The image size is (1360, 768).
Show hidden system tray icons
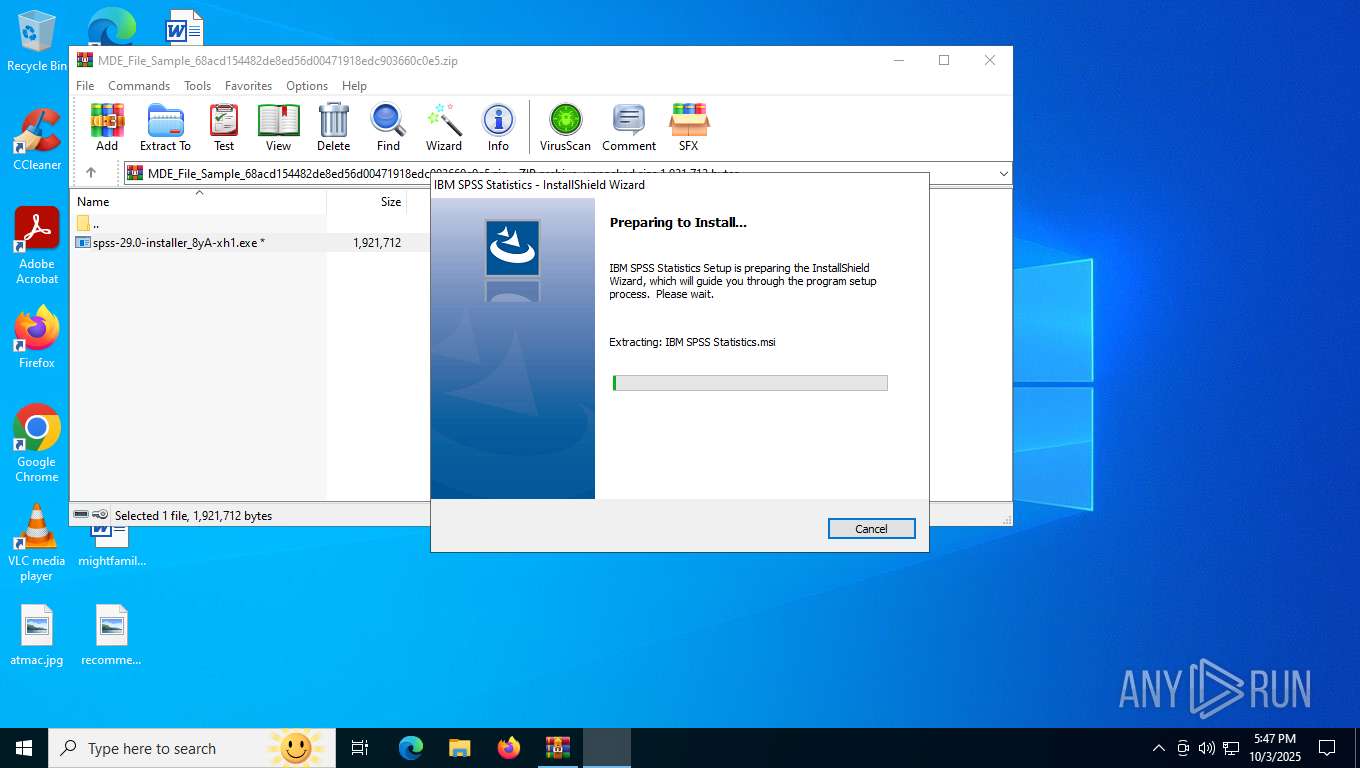click(1159, 748)
